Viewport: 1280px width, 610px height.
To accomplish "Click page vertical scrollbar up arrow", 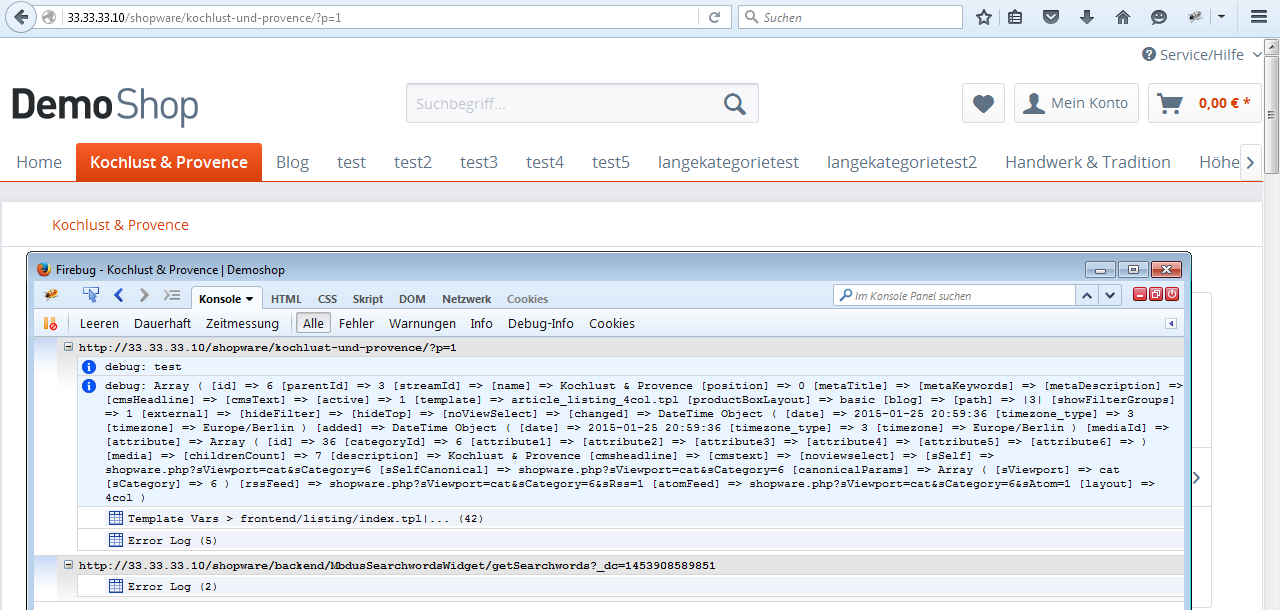I will (1272, 47).
